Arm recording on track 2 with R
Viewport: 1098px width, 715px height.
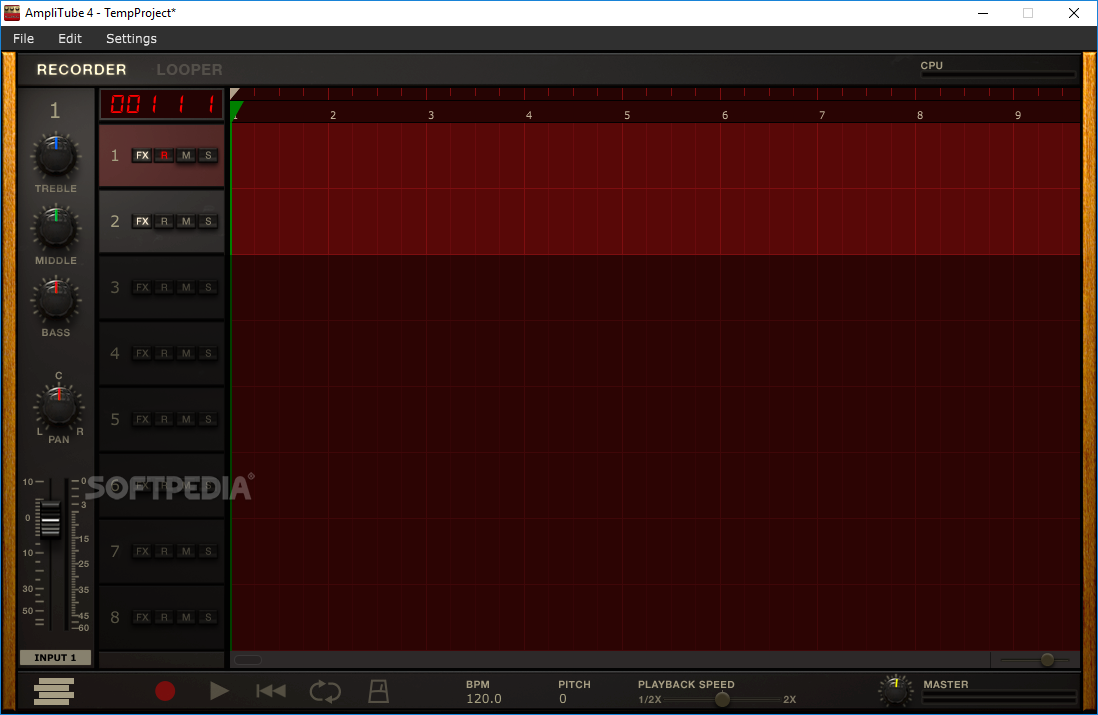point(164,221)
